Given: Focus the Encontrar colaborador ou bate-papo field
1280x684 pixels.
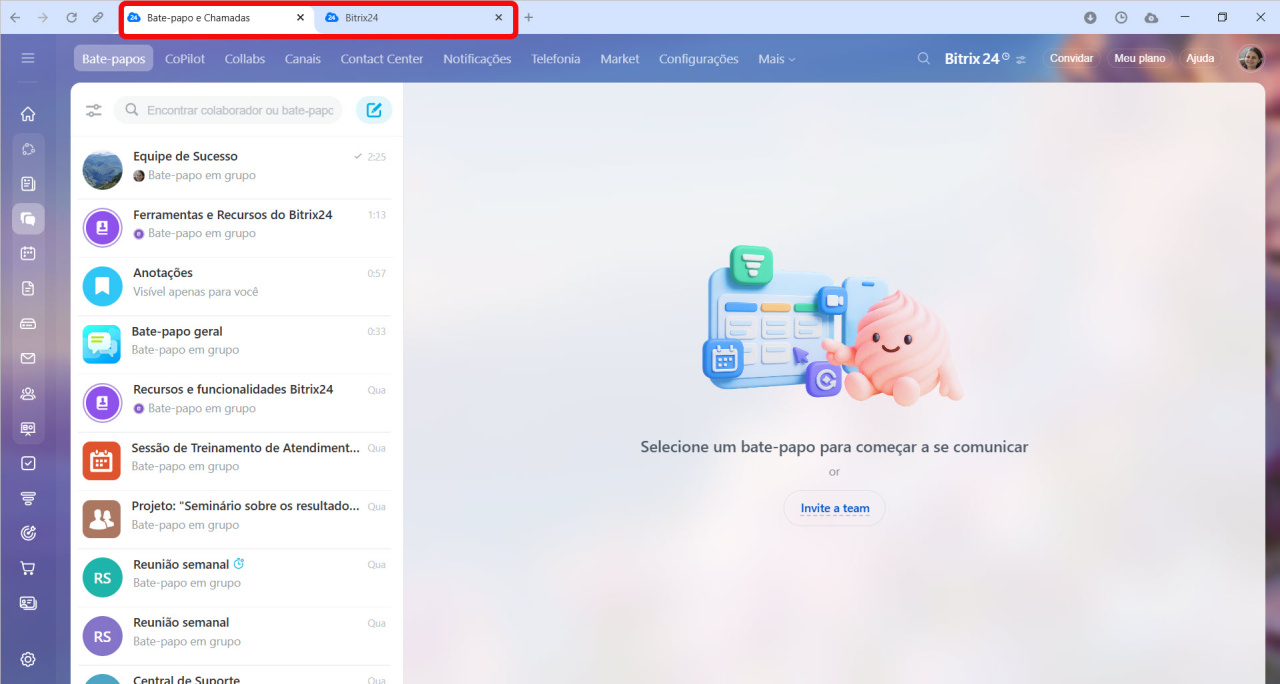Looking at the screenshot, I should coord(228,110).
